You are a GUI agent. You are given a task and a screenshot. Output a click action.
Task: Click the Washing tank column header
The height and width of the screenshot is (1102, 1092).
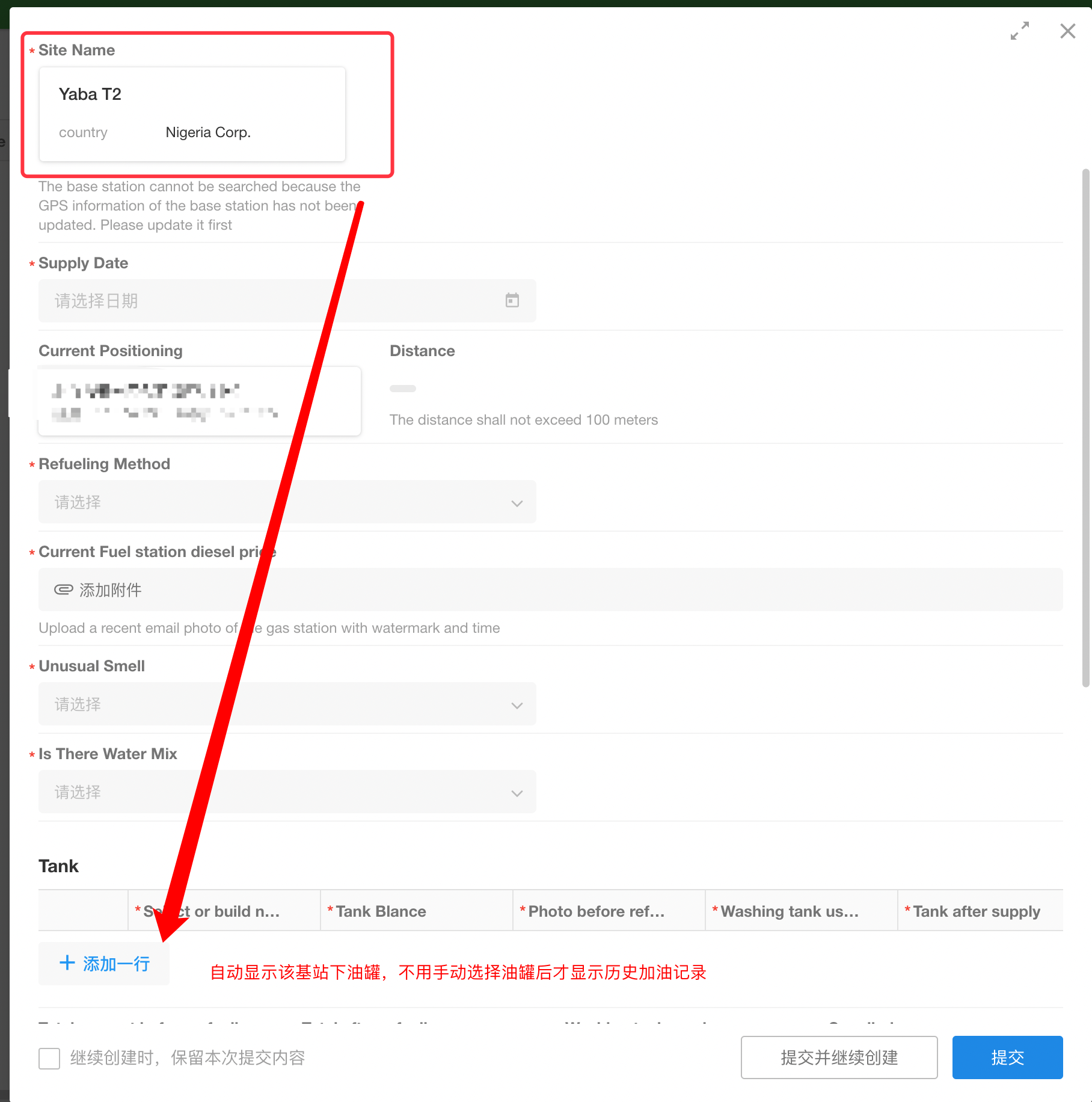click(x=789, y=911)
